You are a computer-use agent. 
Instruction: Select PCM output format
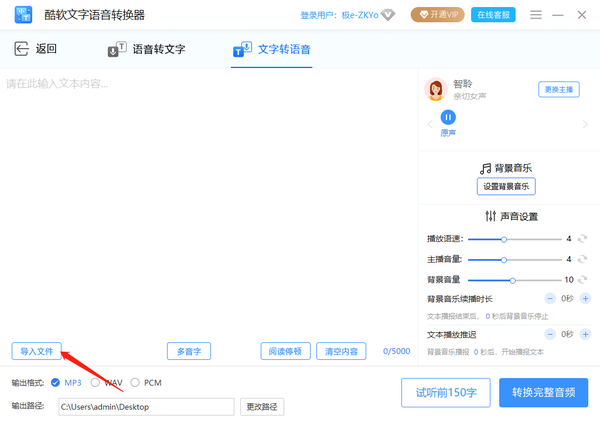[x=135, y=383]
